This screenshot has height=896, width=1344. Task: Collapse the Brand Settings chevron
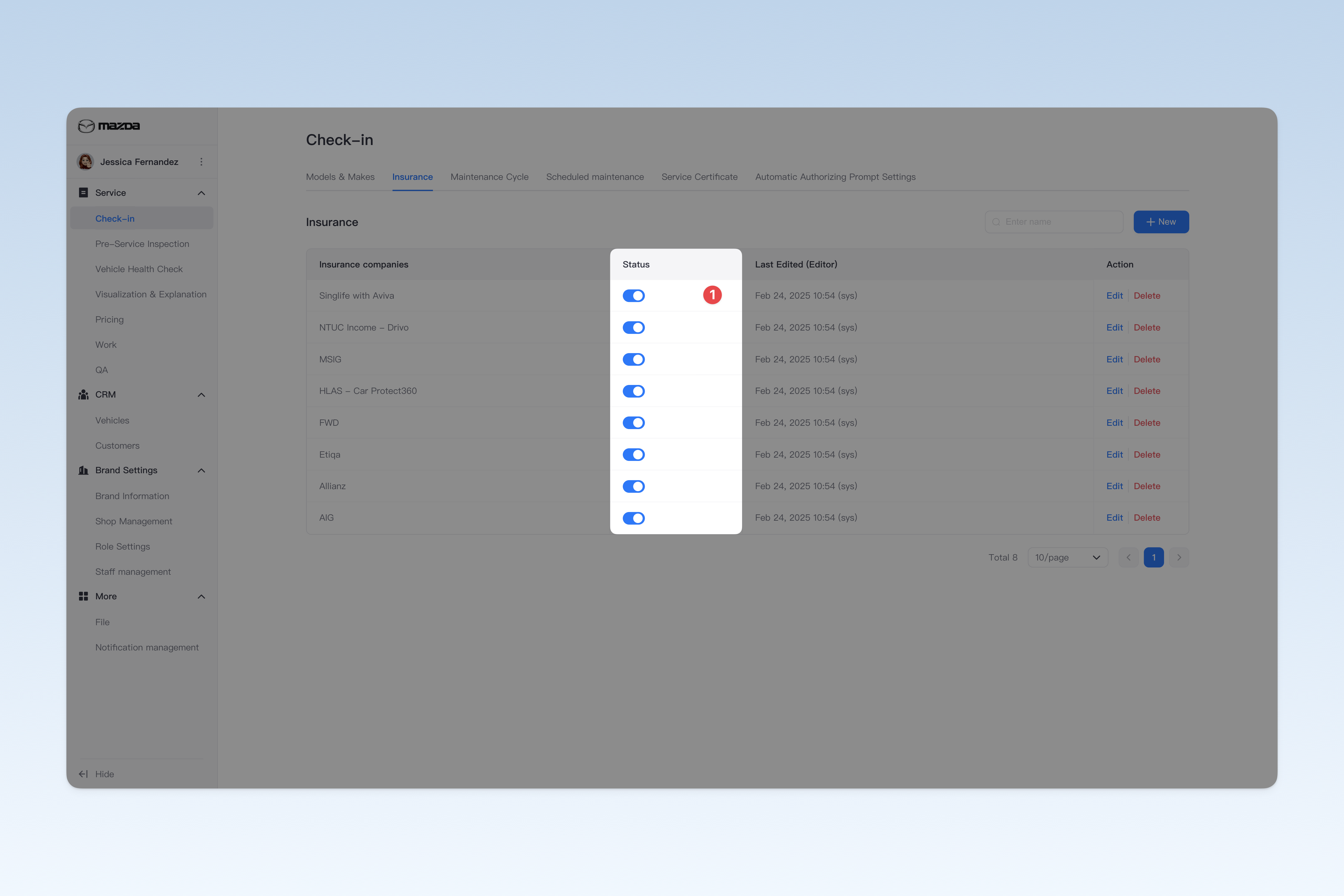201,470
